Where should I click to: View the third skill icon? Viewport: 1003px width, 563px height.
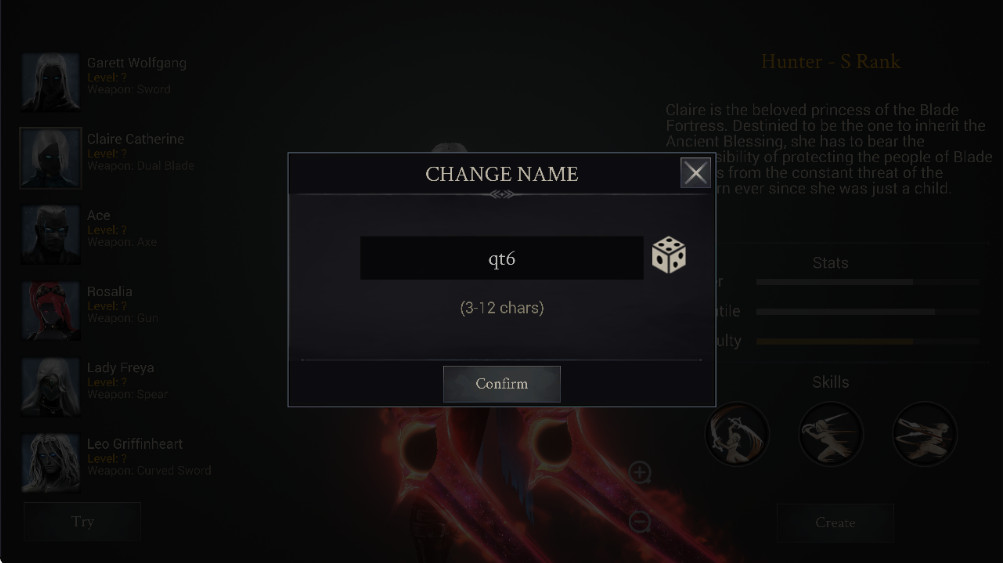point(925,434)
